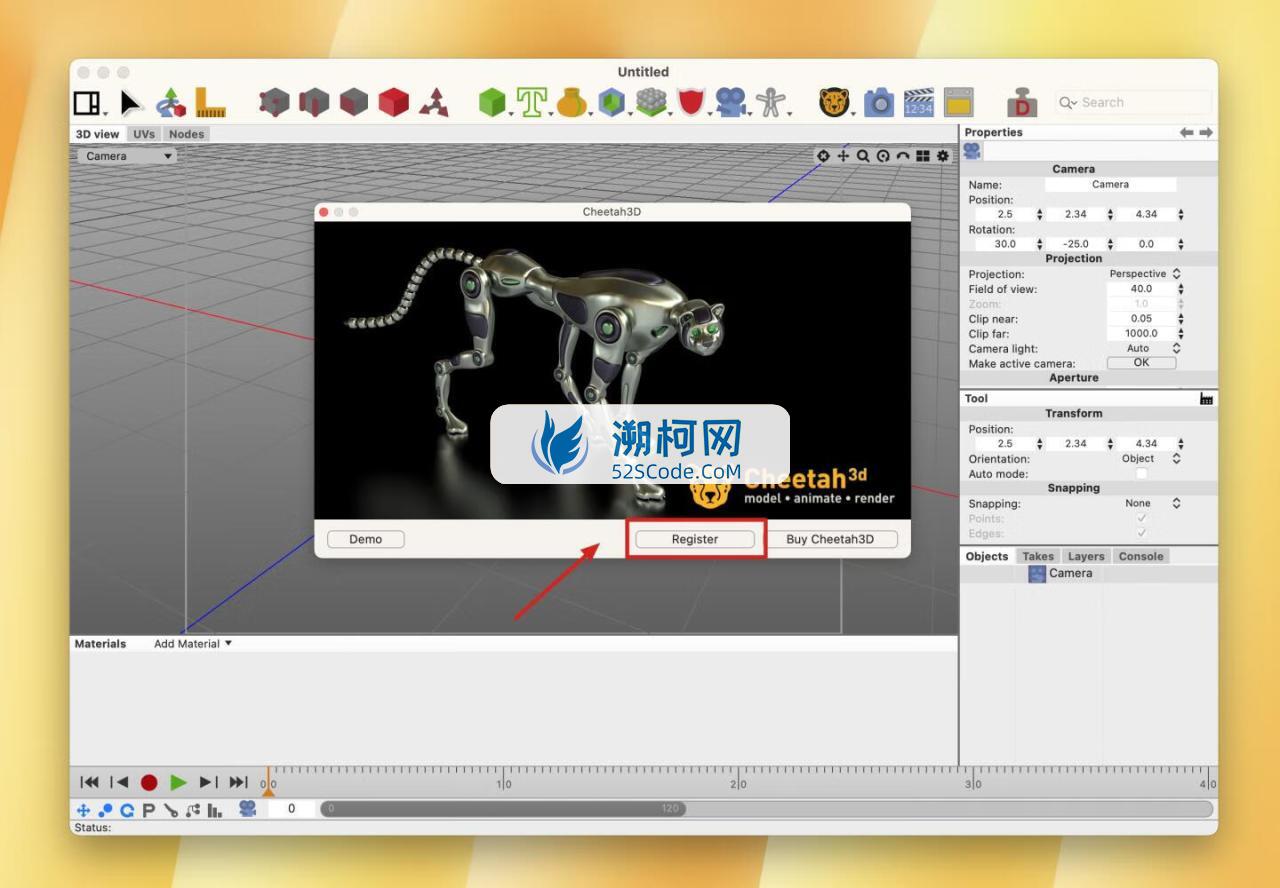
Task: Click the Buy Cheetah3D button
Action: [830, 539]
